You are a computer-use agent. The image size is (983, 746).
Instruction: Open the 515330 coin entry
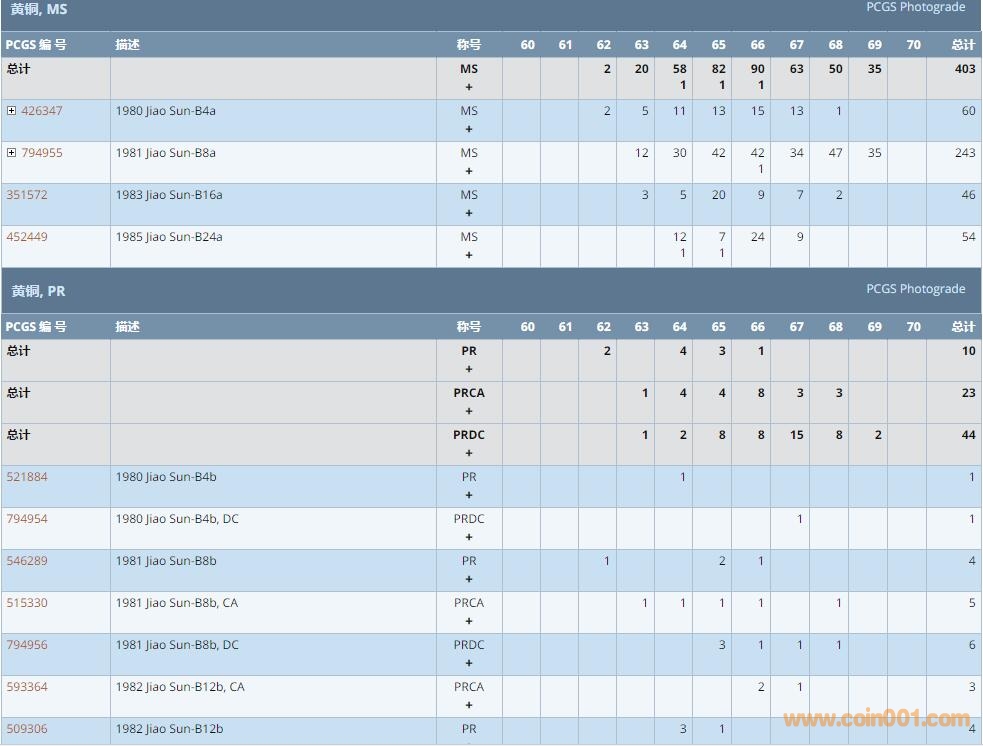[x=27, y=603]
